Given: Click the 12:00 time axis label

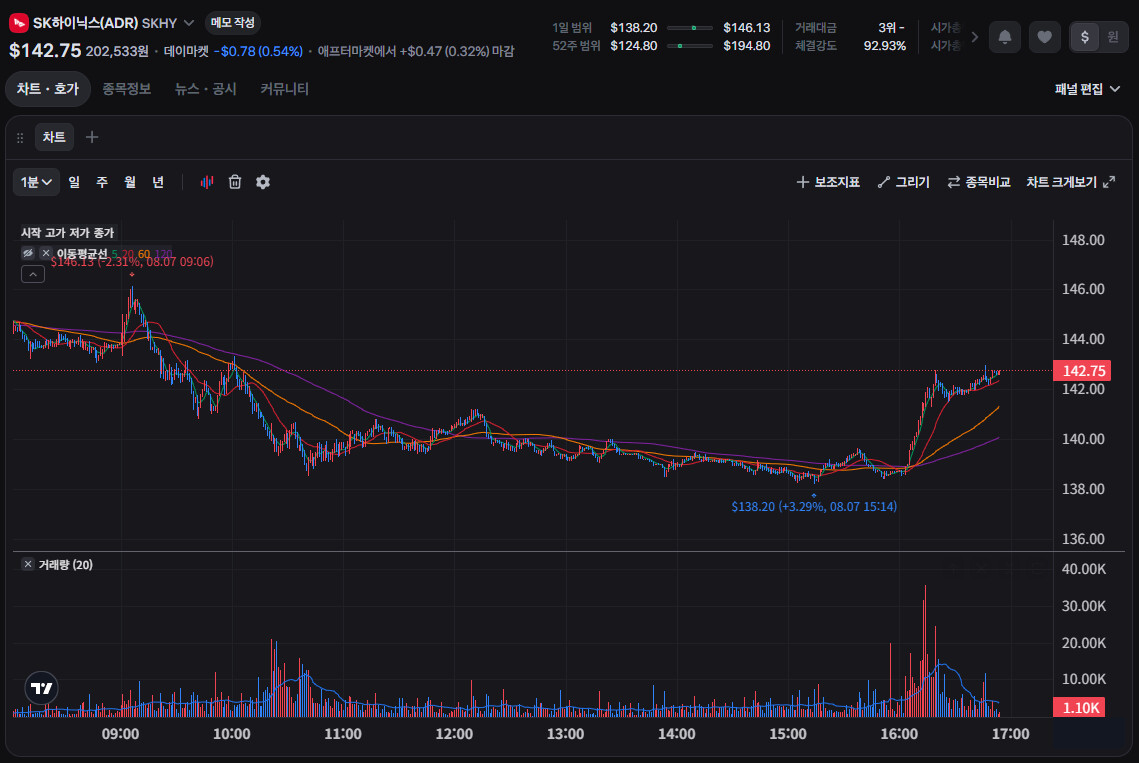Looking at the screenshot, I should pos(454,734).
